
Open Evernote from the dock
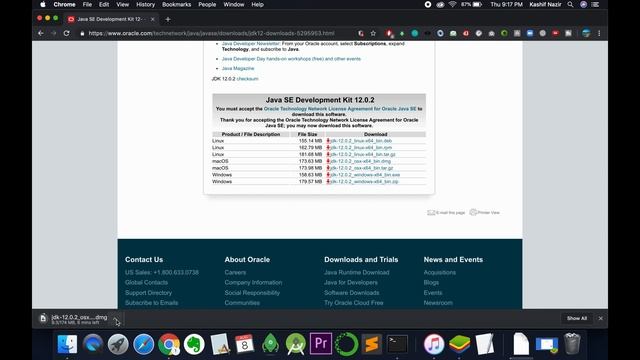pos(194,344)
